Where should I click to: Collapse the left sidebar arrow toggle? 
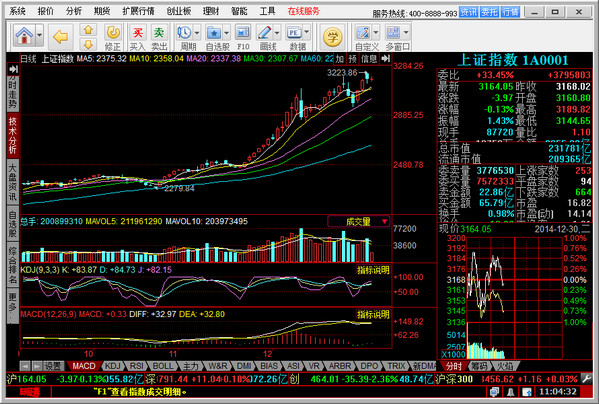(x=13, y=69)
